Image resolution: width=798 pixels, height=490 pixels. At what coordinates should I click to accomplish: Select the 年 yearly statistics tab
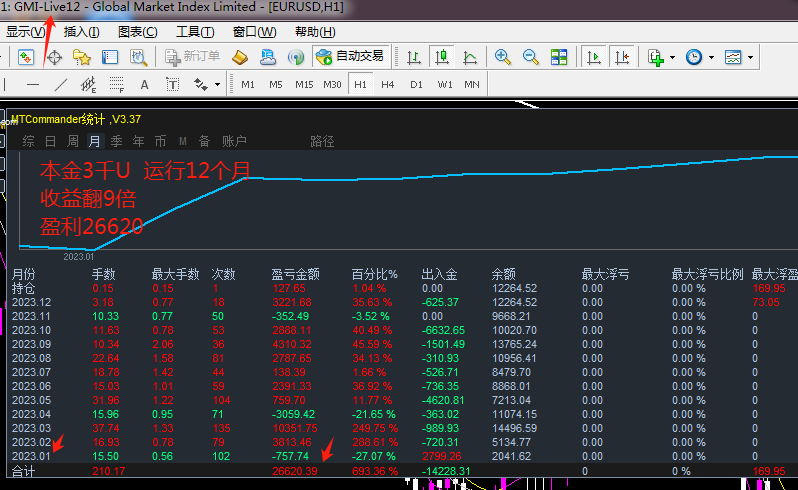(138, 141)
